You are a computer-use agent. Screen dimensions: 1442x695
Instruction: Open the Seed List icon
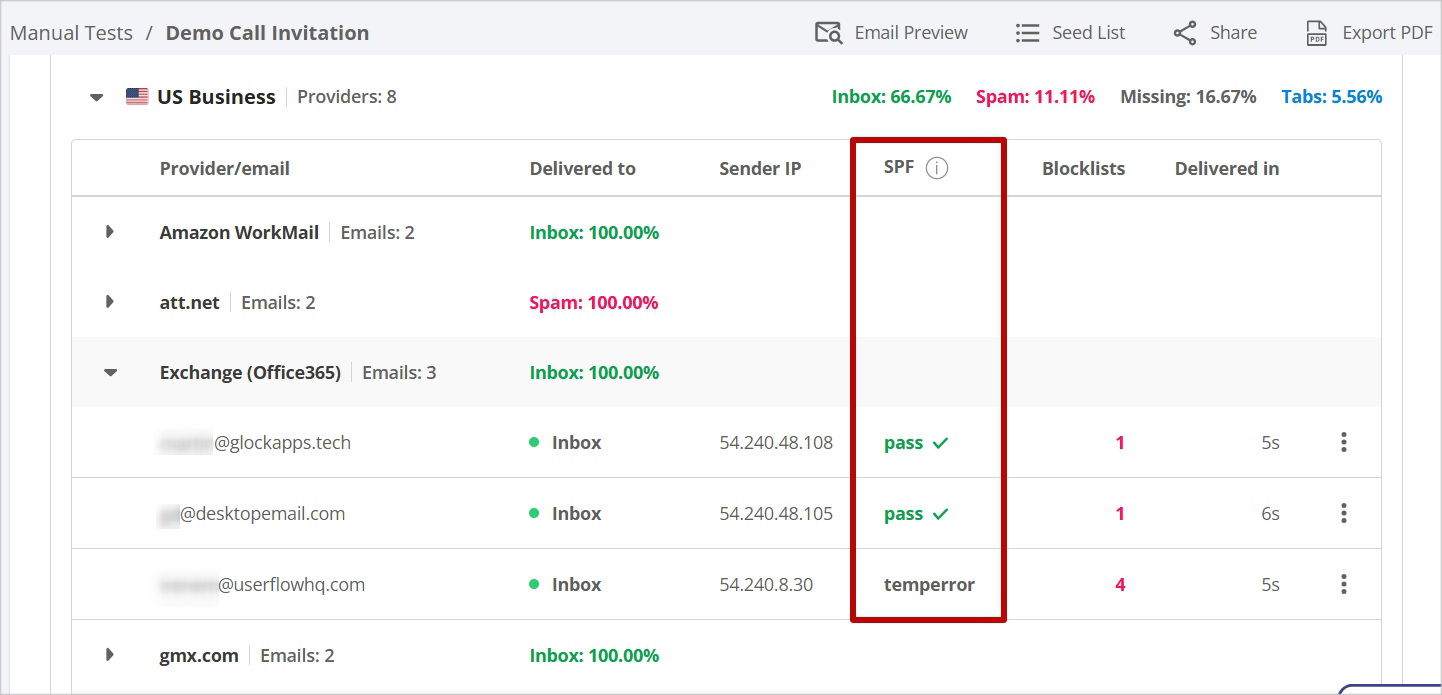[1027, 33]
